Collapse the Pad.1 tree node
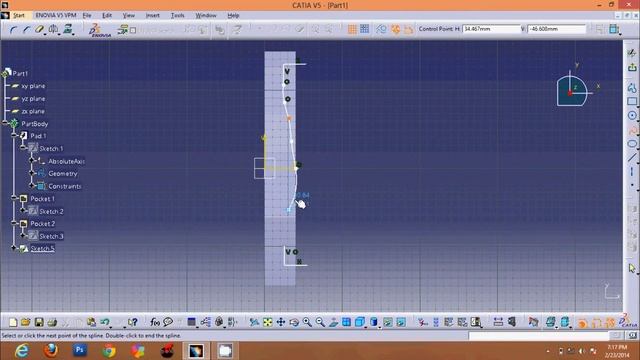 pyautogui.click(x=14, y=136)
